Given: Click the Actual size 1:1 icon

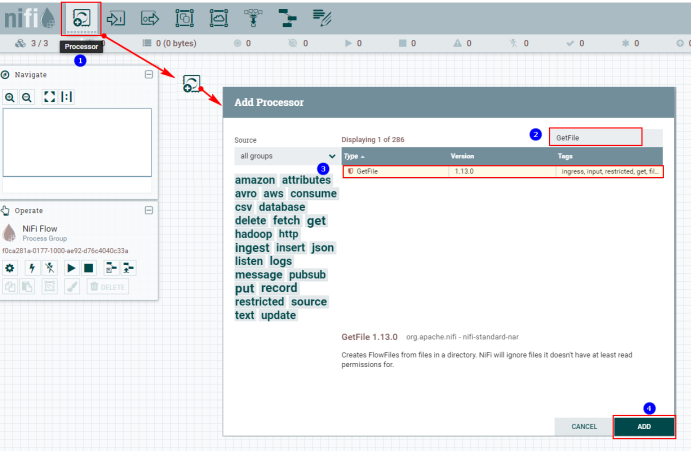Looking at the screenshot, I should pyautogui.click(x=67, y=97).
